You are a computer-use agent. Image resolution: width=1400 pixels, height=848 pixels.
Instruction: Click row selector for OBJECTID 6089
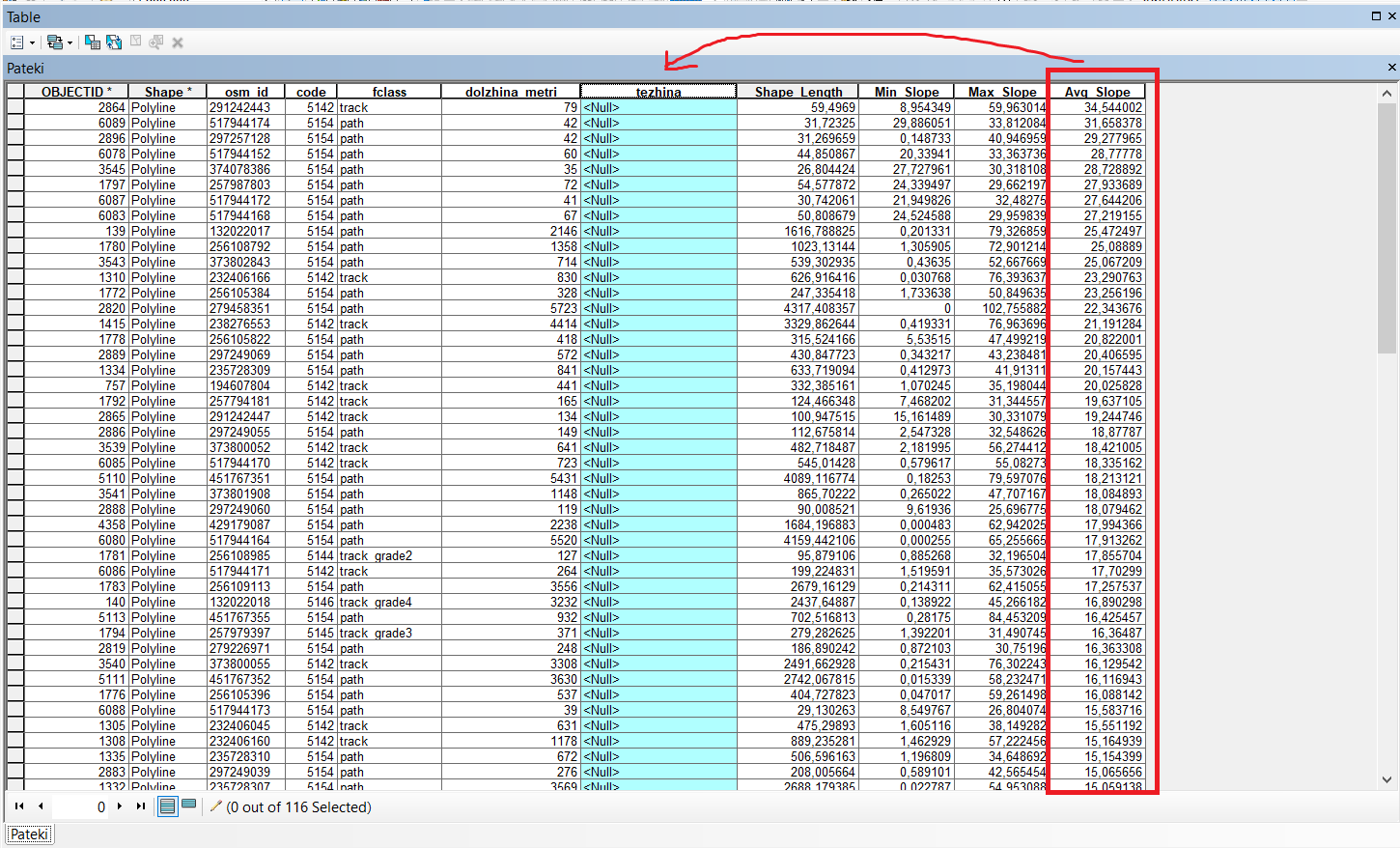pos(15,123)
